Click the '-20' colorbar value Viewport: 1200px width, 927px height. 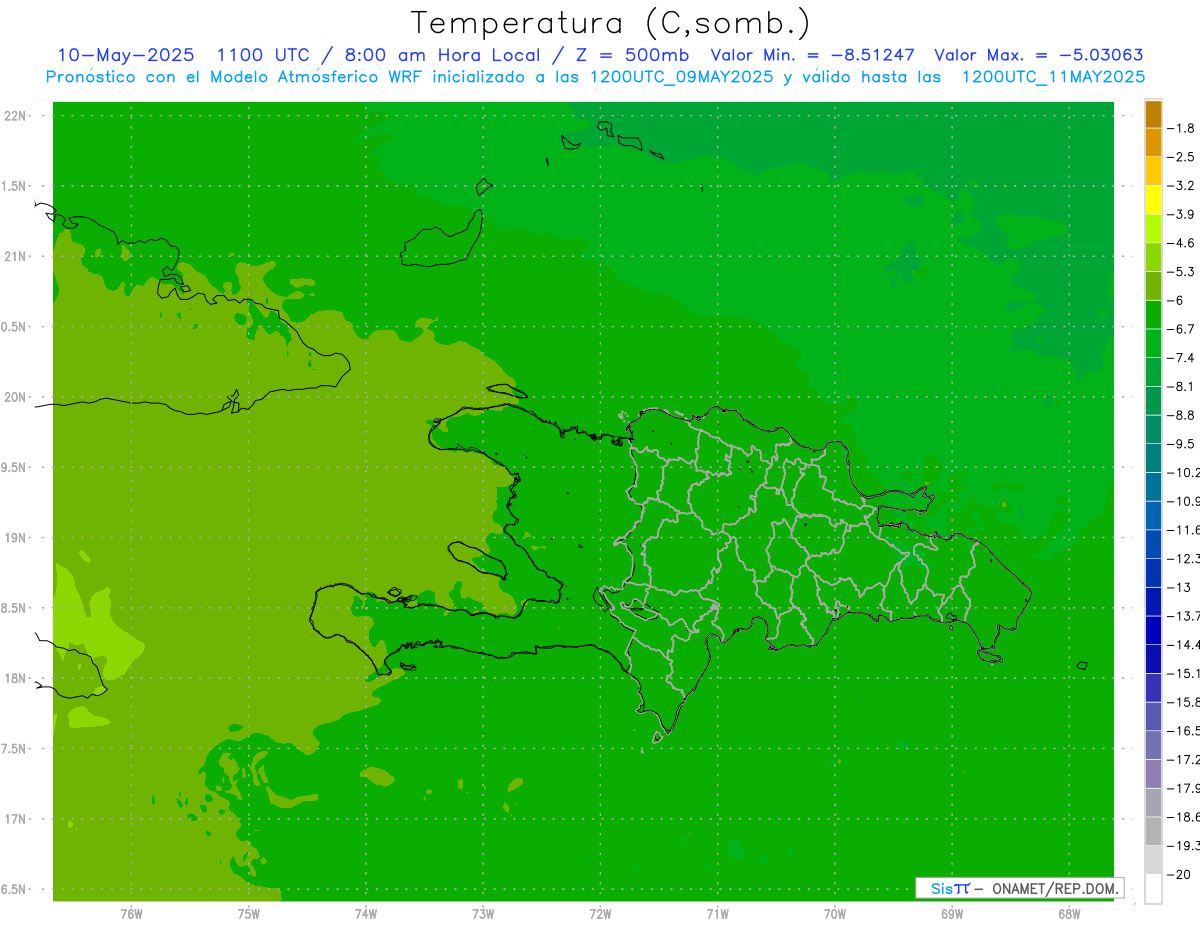pos(1179,874)
